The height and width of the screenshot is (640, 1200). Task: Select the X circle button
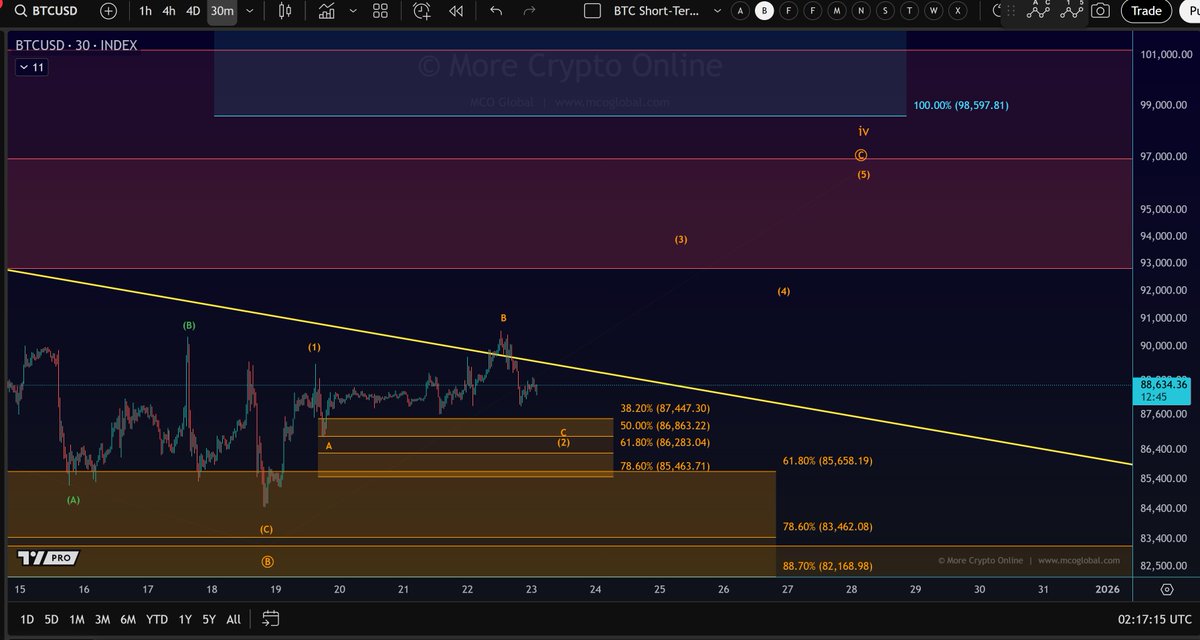click(958, 11)
